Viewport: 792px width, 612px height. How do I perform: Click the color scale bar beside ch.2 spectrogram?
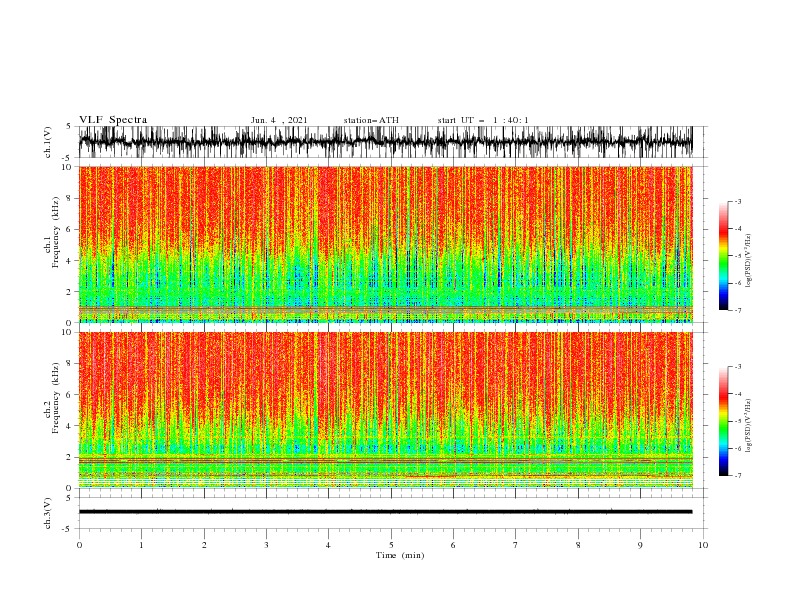[724, 421]
